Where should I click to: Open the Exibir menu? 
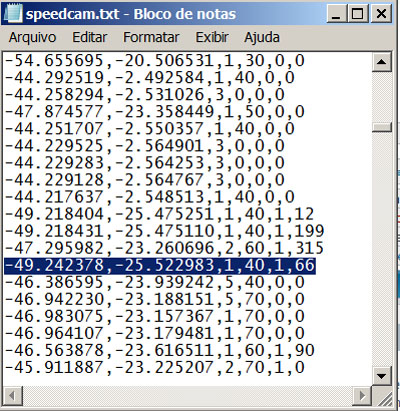[212, 37]
